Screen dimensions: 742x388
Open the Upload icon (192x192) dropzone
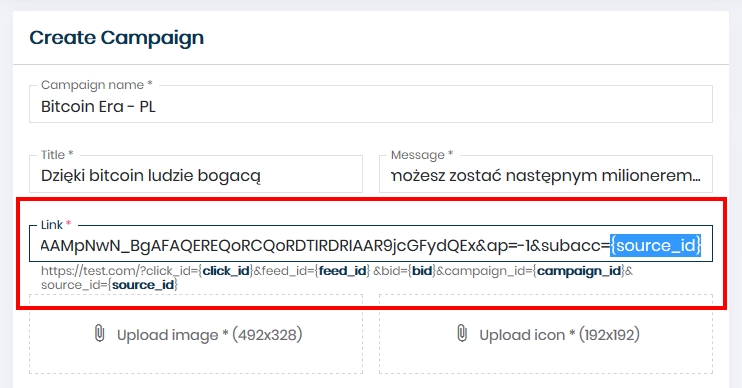tap(546, 334)
